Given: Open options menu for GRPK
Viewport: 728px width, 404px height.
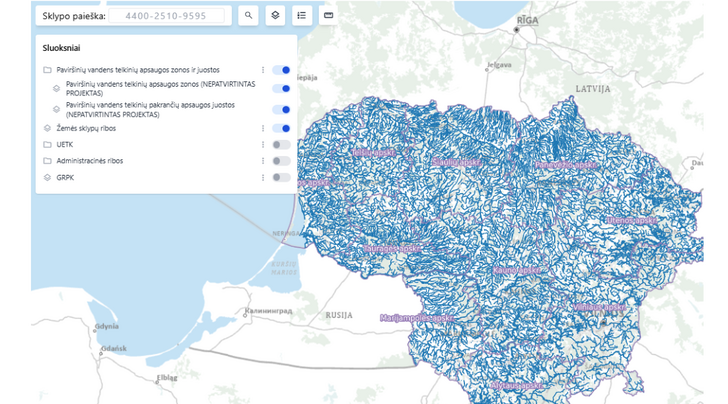Looking at the screenshot, I should [x=263, y=177].
